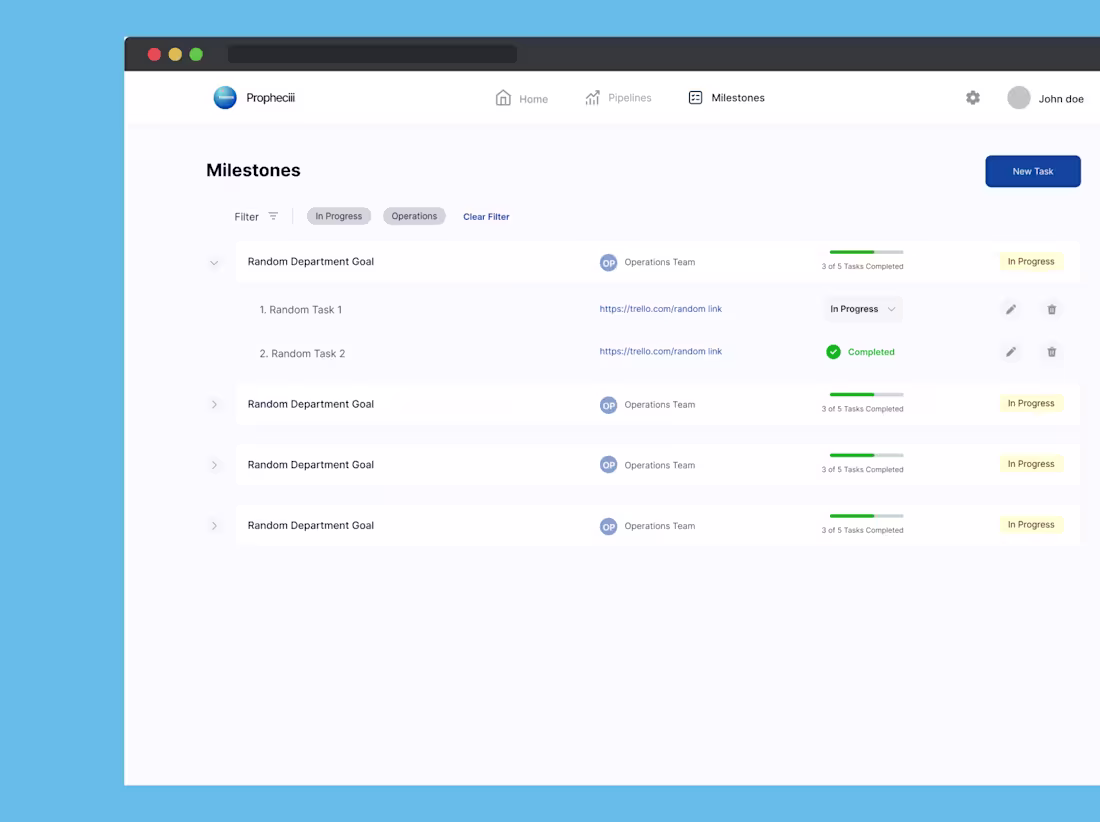Open the trello.com link for Random Task 1
This screenshot has width=1100, height=822.
pos(660,309)
